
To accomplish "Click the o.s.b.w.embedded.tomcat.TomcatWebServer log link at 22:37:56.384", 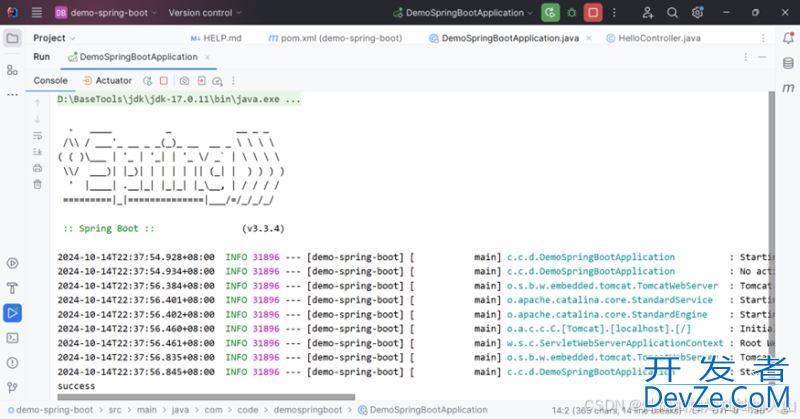I will 612,286.
